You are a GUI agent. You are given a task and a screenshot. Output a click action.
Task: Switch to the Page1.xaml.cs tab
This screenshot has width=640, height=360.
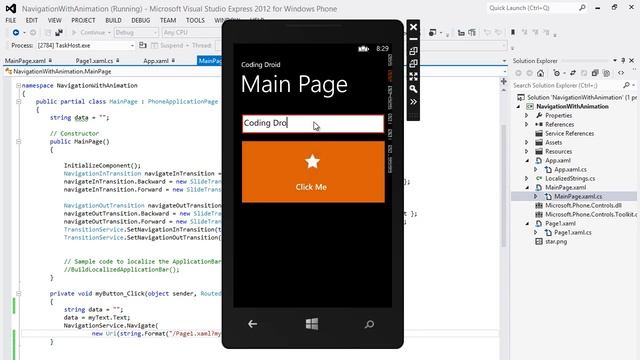coord(94,60)
